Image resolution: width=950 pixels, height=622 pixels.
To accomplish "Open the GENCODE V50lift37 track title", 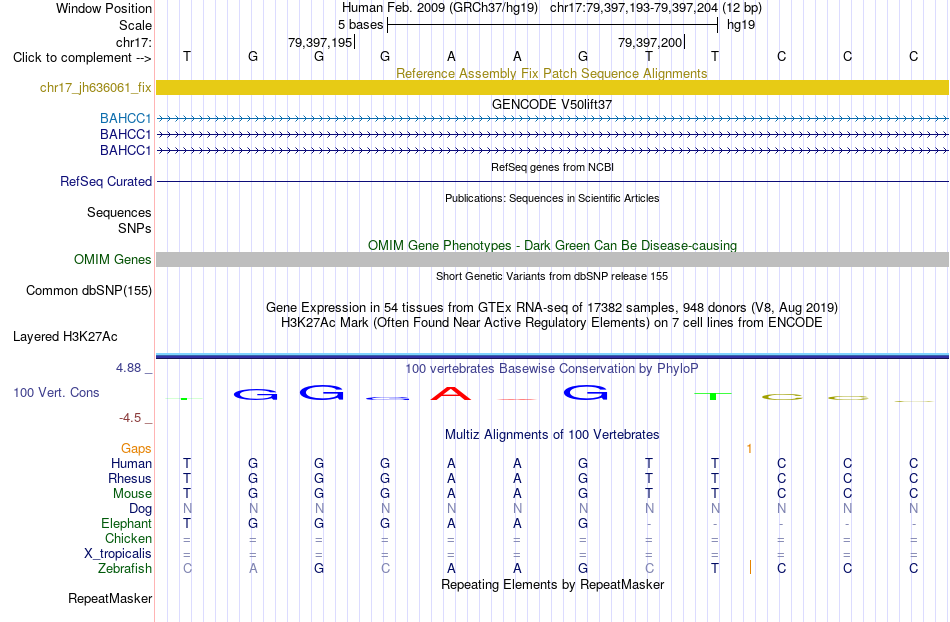I will coord(551,104).
